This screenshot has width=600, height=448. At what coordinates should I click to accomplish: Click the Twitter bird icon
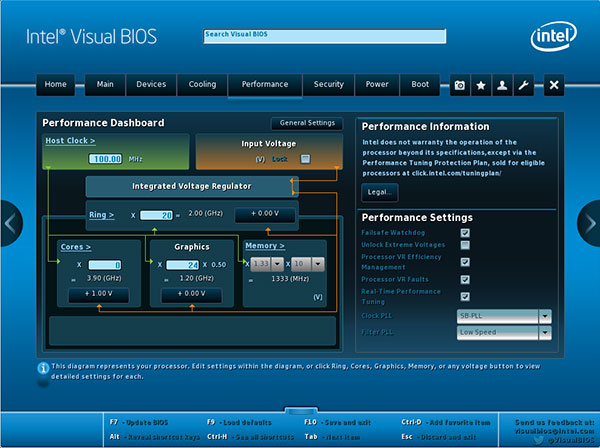pos(538,440)
